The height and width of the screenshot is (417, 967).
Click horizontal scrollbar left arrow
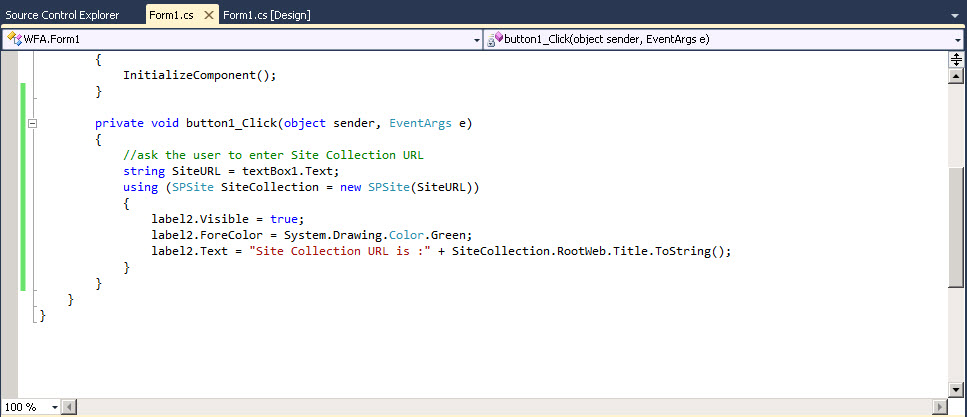(69, 407)
